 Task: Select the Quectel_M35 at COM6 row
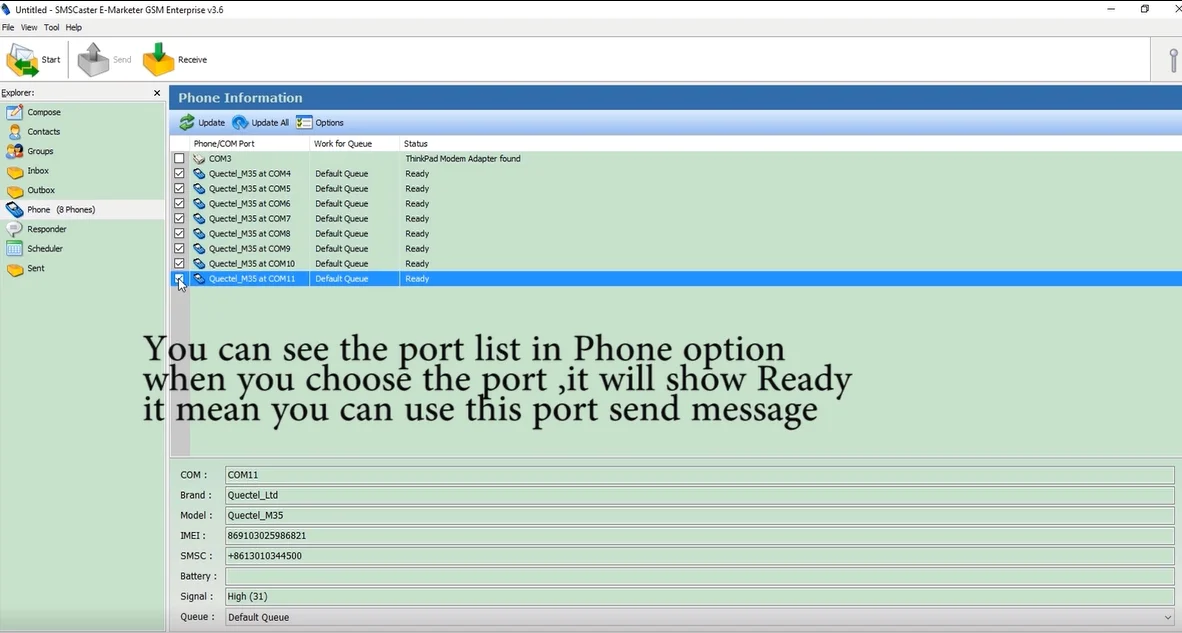(249, 204)
